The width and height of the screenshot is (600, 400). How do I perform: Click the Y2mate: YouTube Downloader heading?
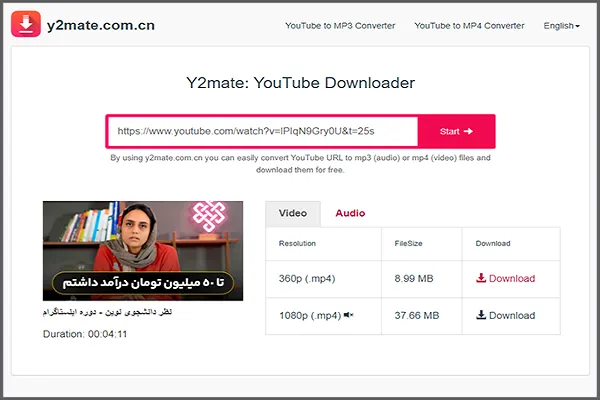(x=300, y=83)
